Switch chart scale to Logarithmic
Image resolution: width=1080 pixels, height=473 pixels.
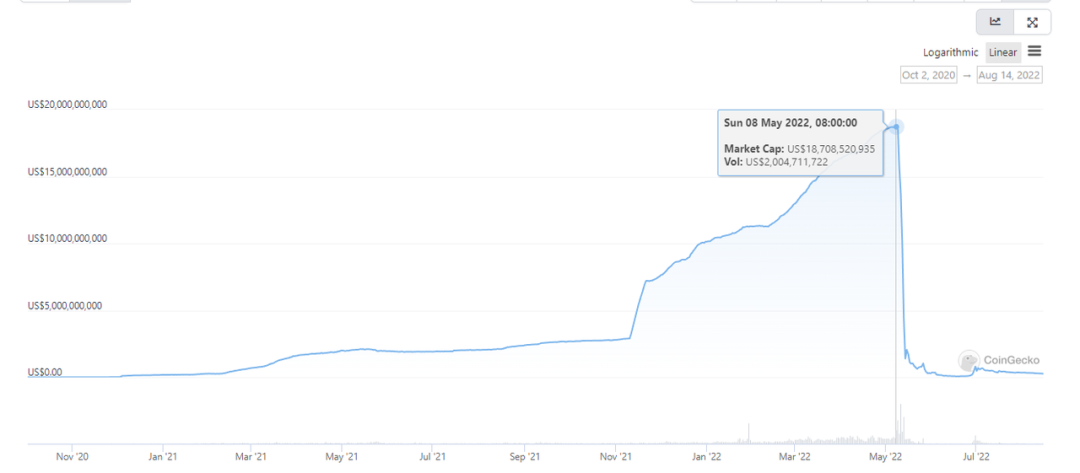tap(951, 53)
